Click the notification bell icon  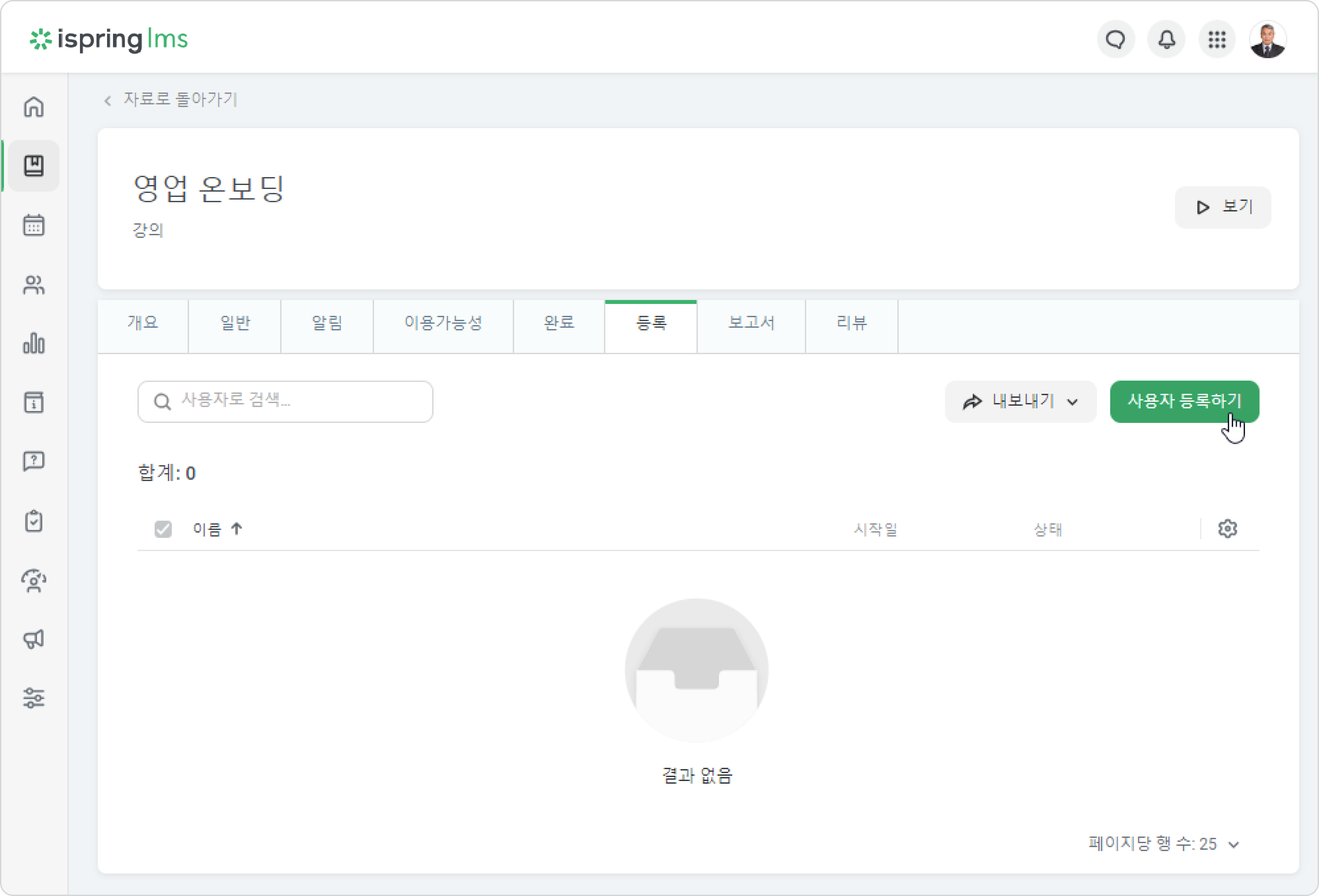point(1167,39)
